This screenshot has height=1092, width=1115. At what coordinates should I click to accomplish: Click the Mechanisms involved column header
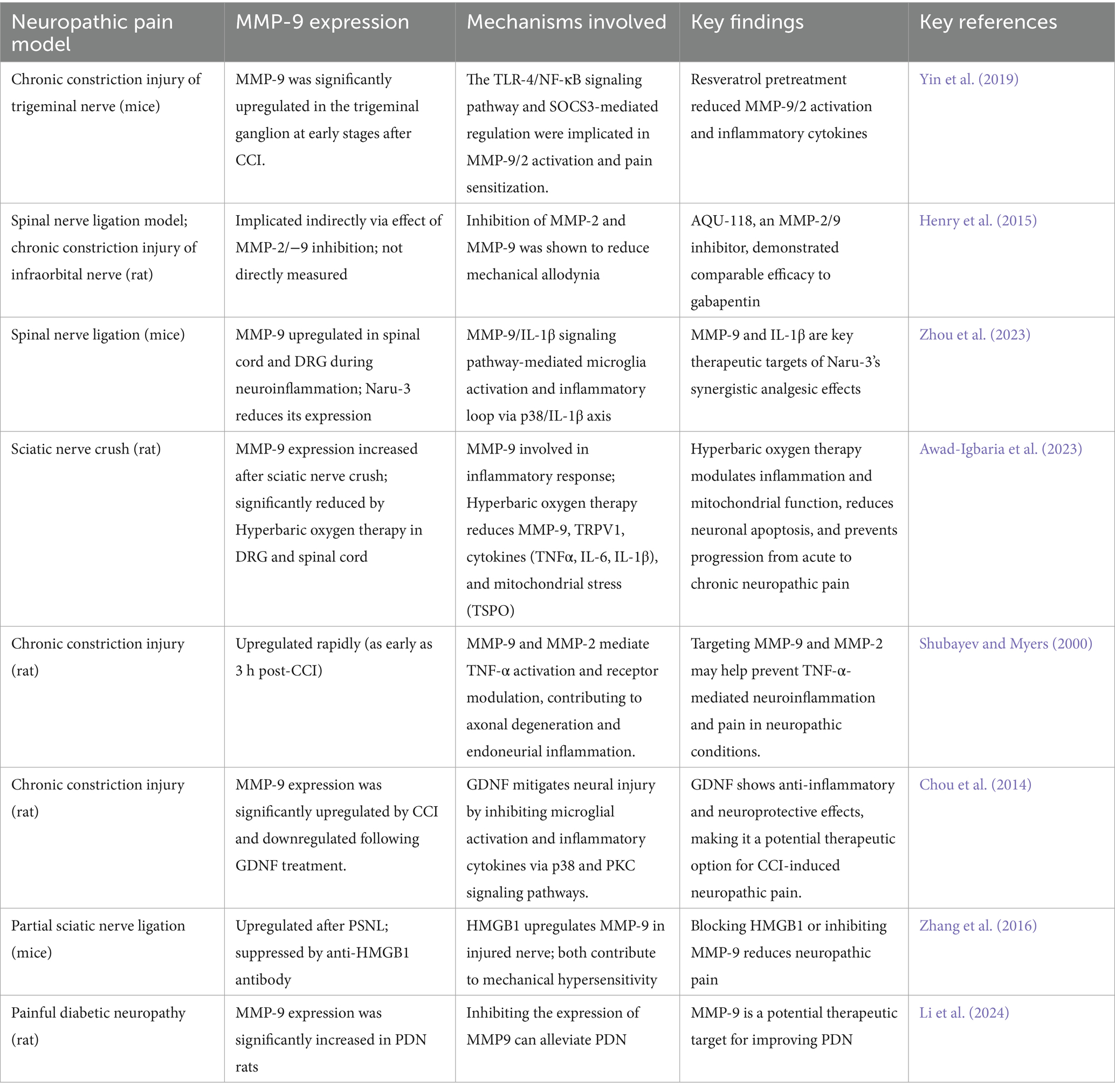click(566, 22)
